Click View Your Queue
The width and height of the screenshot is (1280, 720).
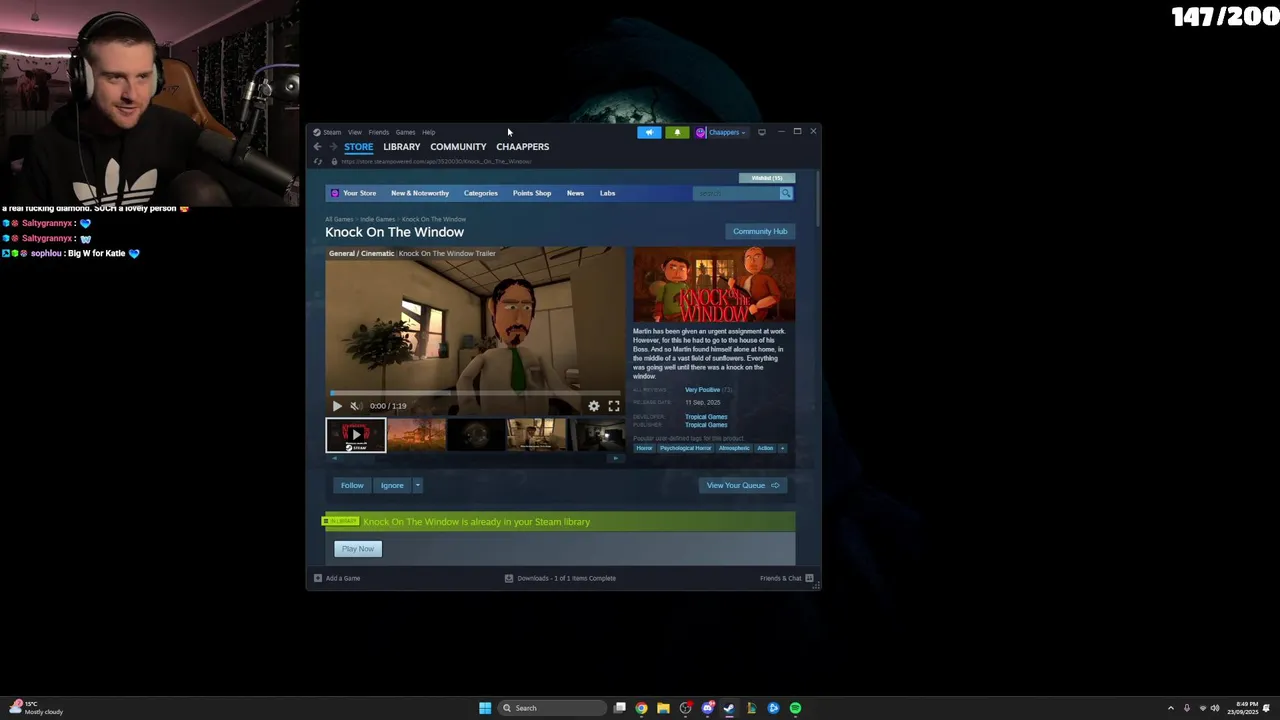coord(743,486)
